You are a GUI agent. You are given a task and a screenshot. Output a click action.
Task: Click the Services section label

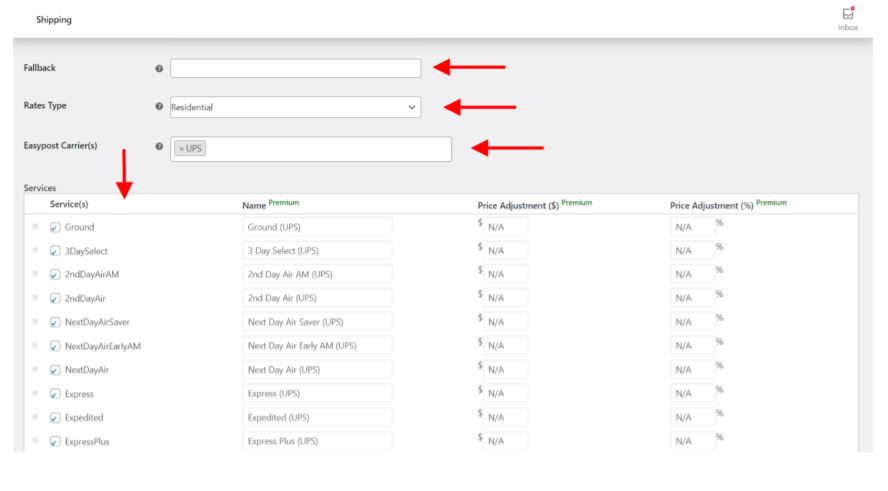[x=40, y=188]
